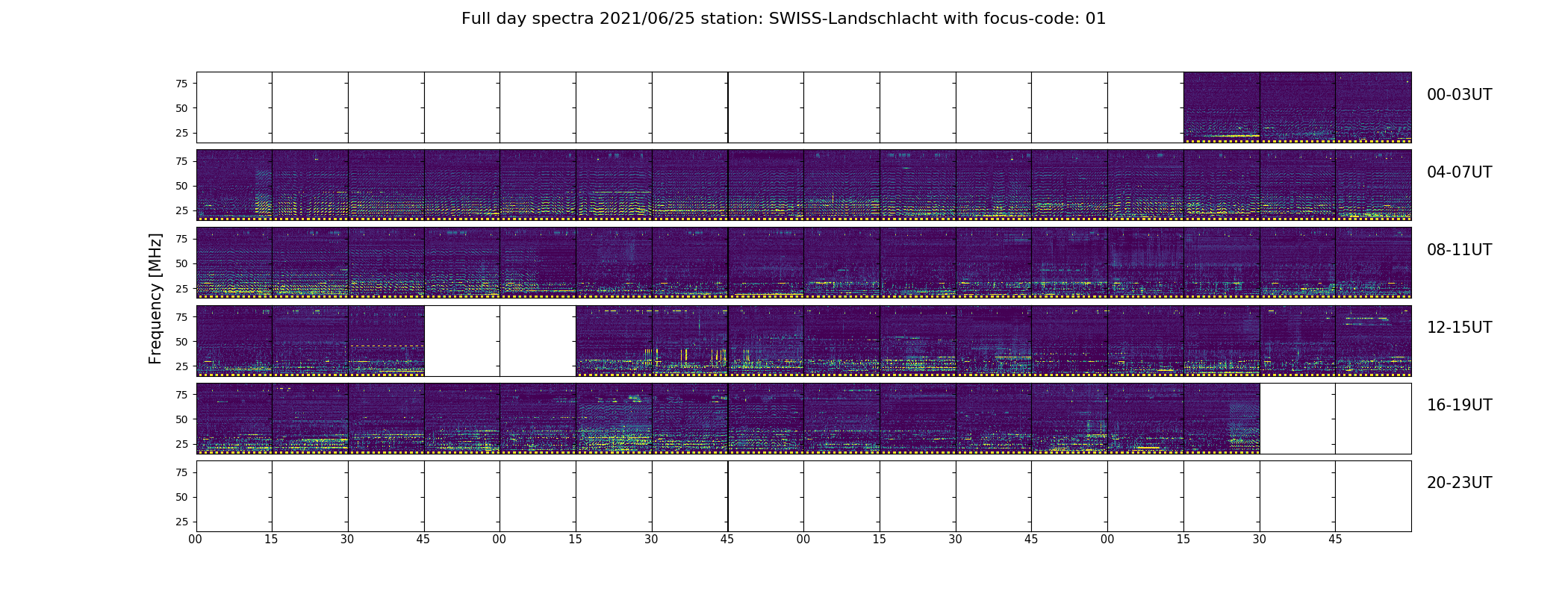This screenshot has width=1568, height=597.
Task: Select the '04-07UT' row label
Action: 1459,172
